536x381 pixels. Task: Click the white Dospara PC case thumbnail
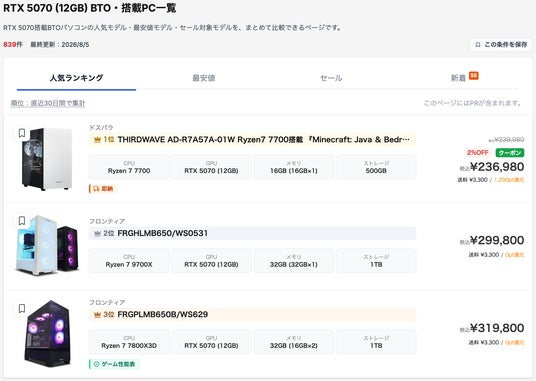tap(47, 159)
